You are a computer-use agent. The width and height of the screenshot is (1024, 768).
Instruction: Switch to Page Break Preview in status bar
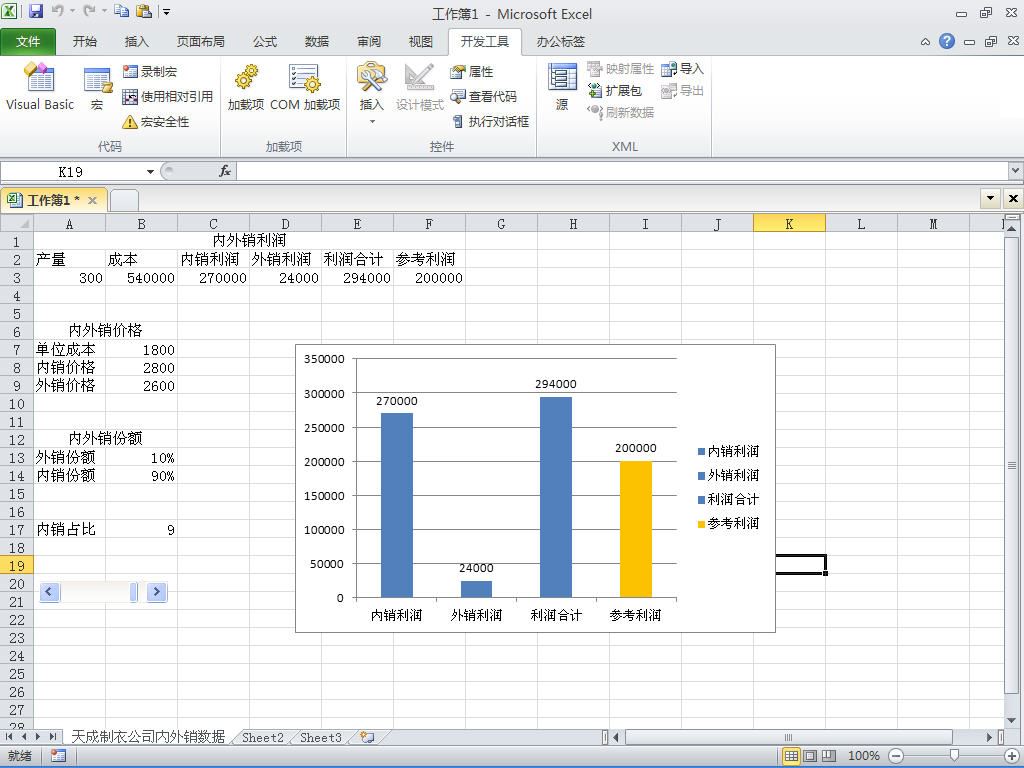(829, 756)
